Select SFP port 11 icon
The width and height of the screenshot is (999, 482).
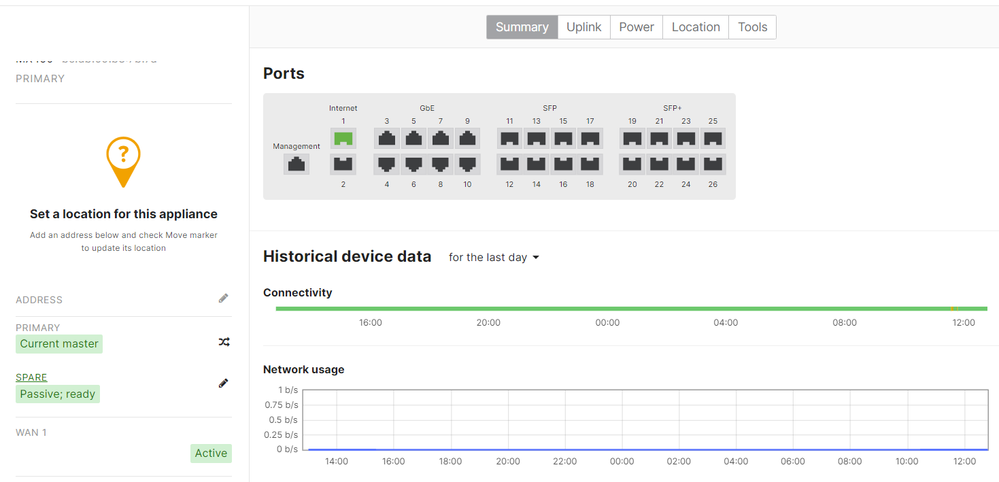pos(510,138)
